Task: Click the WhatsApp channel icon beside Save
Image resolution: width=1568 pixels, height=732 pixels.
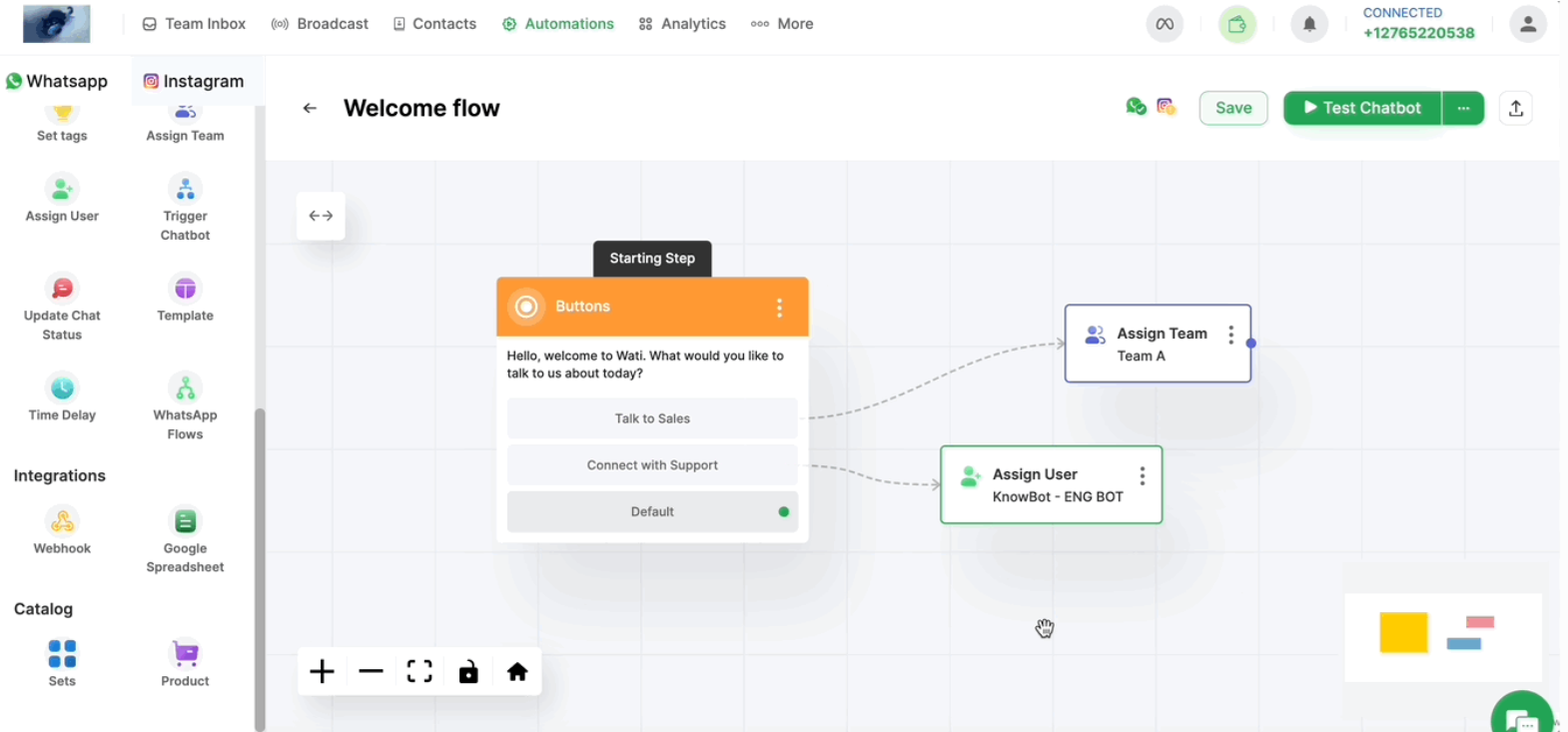Action: (x=1136, y=107)
